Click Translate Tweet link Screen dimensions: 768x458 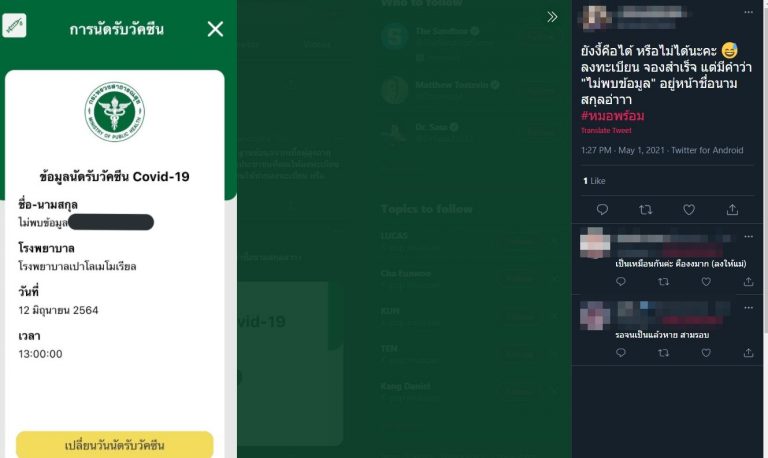(x=606, y=130)
